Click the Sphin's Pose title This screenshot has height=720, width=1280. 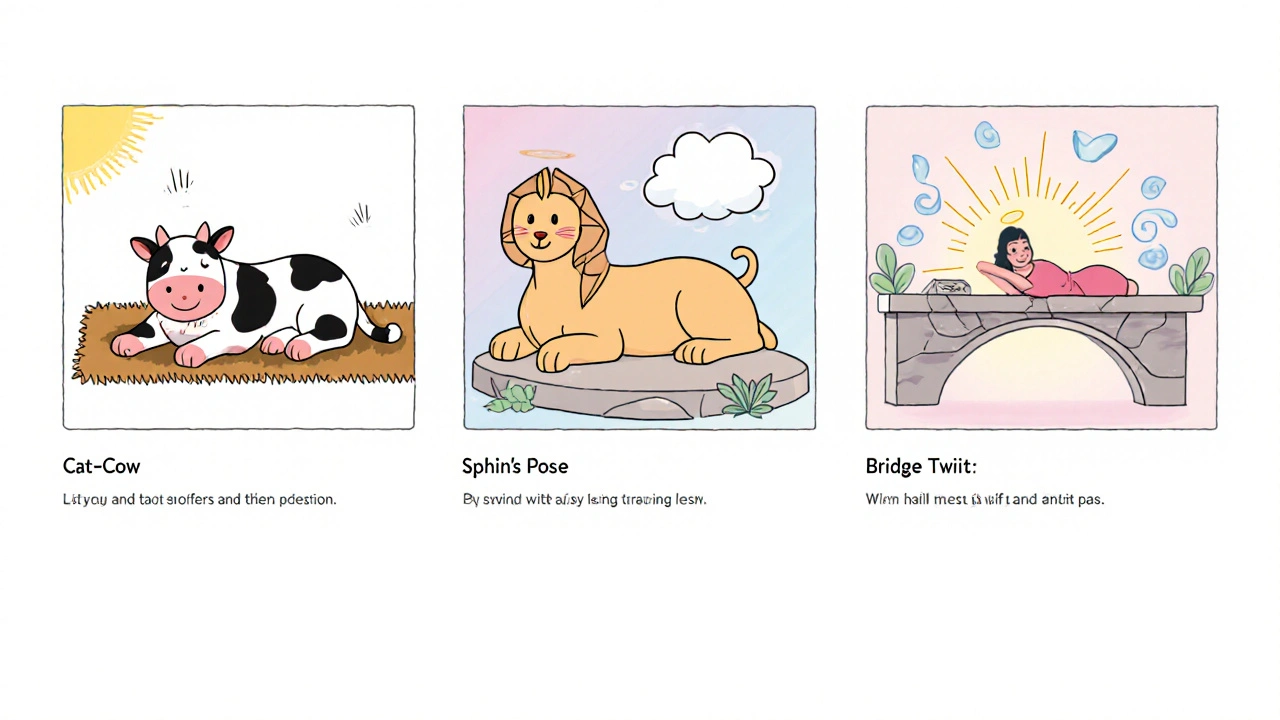[x=515, y=466]
